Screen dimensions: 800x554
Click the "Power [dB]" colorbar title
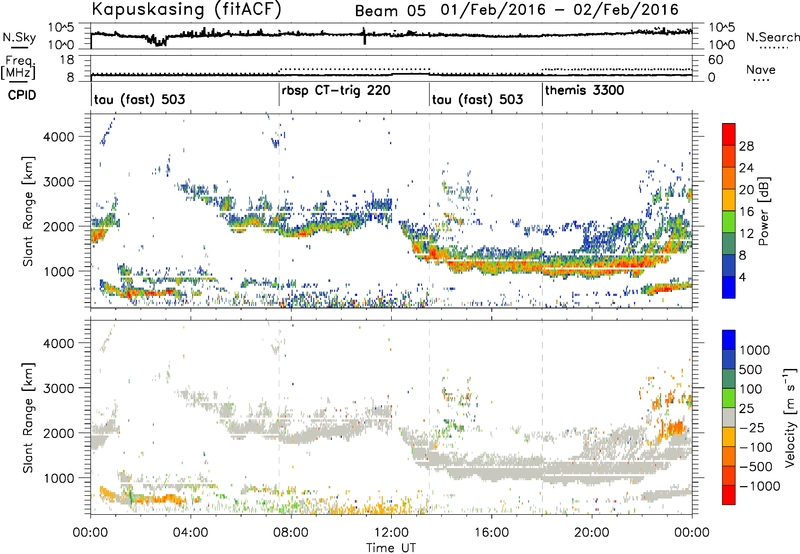764,211
